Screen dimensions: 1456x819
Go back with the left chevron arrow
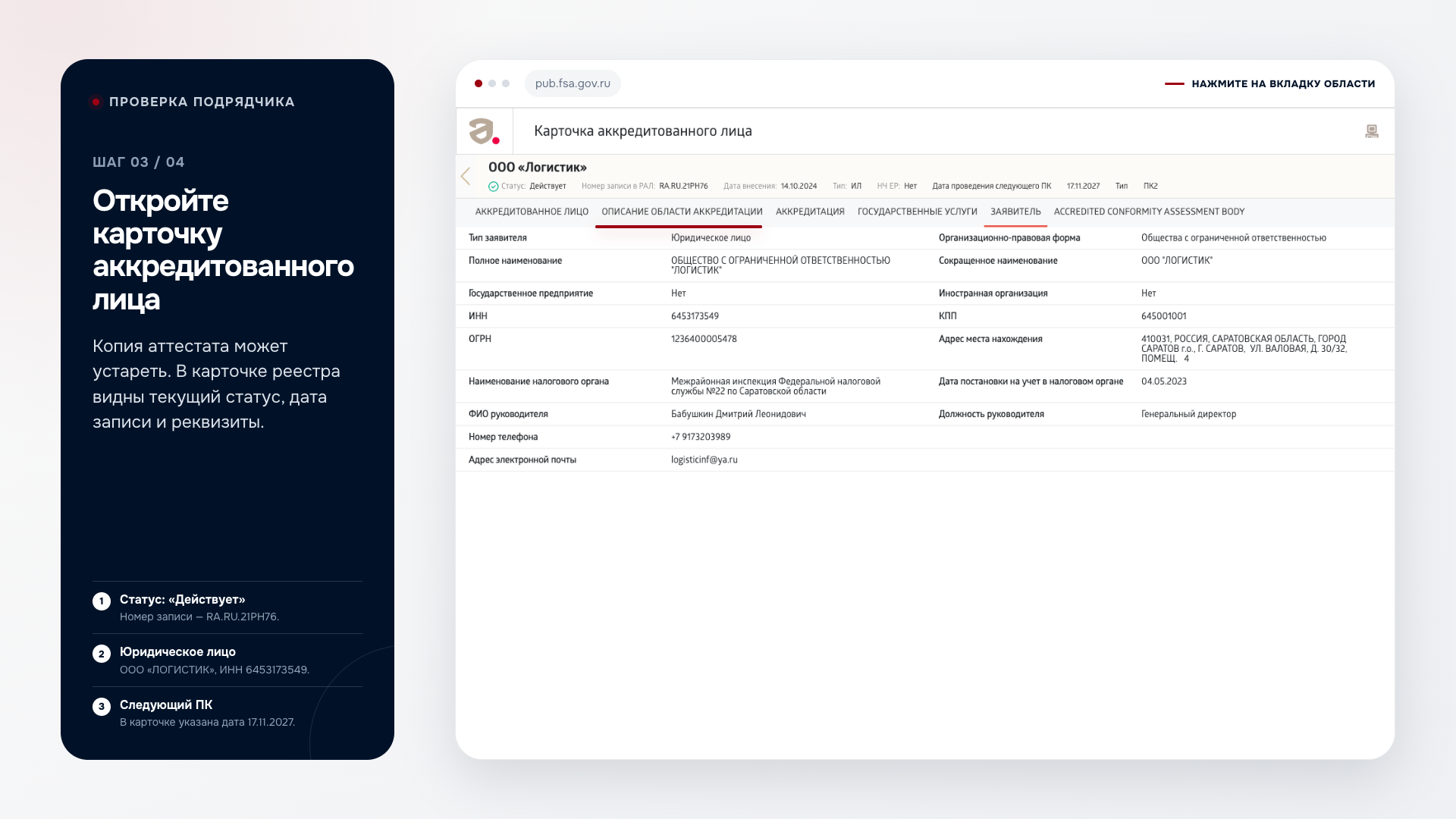(x=466, y=177)
